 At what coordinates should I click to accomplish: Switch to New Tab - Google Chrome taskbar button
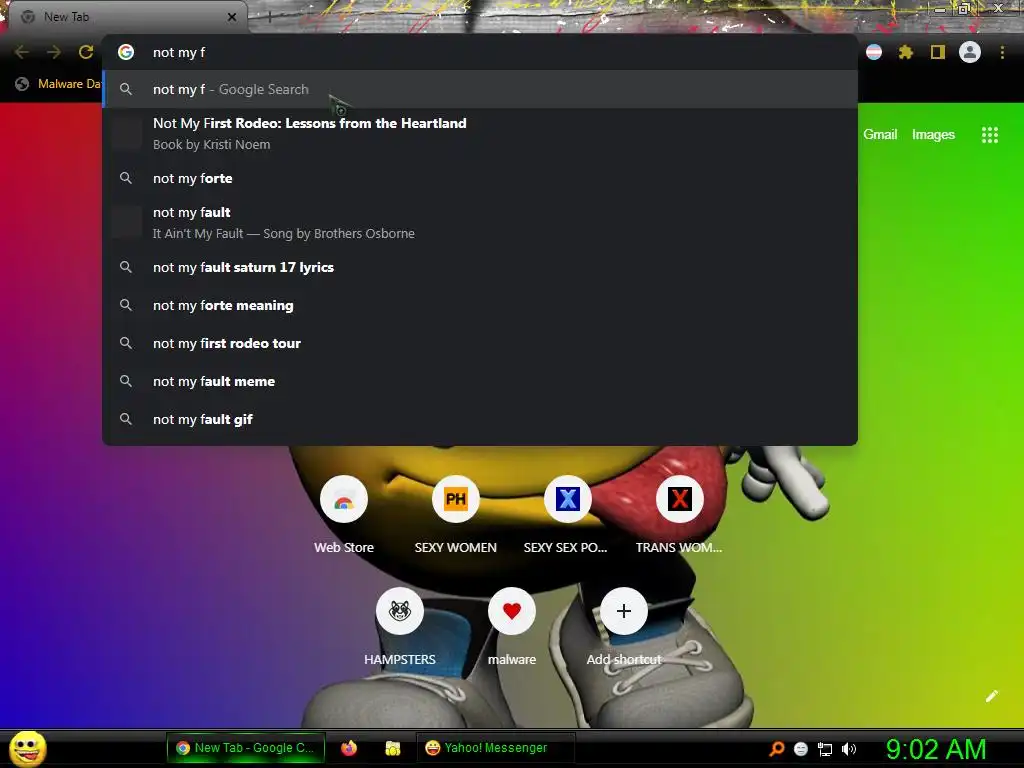point(246,748)
